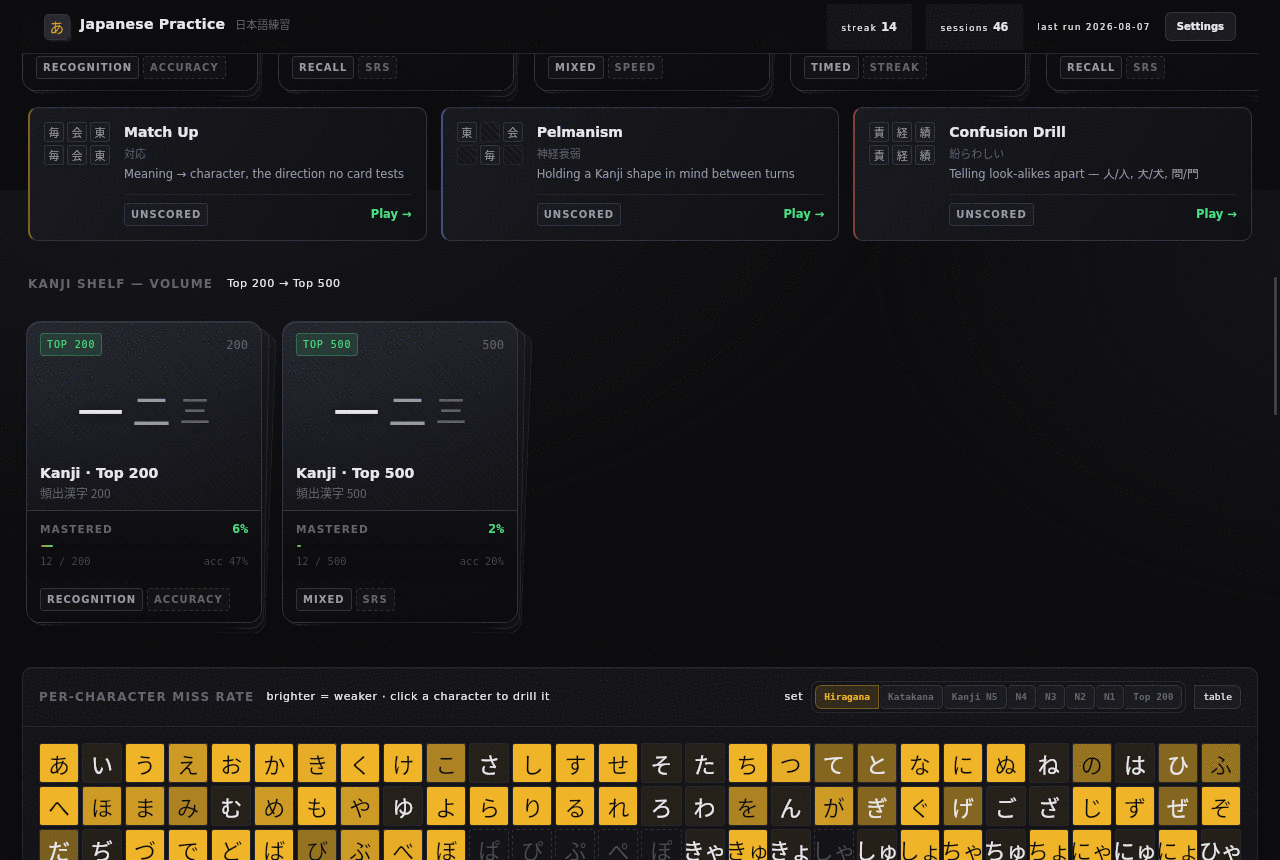Toggle the table view button
1280x860 pixels.
[x=1217, y=697]
